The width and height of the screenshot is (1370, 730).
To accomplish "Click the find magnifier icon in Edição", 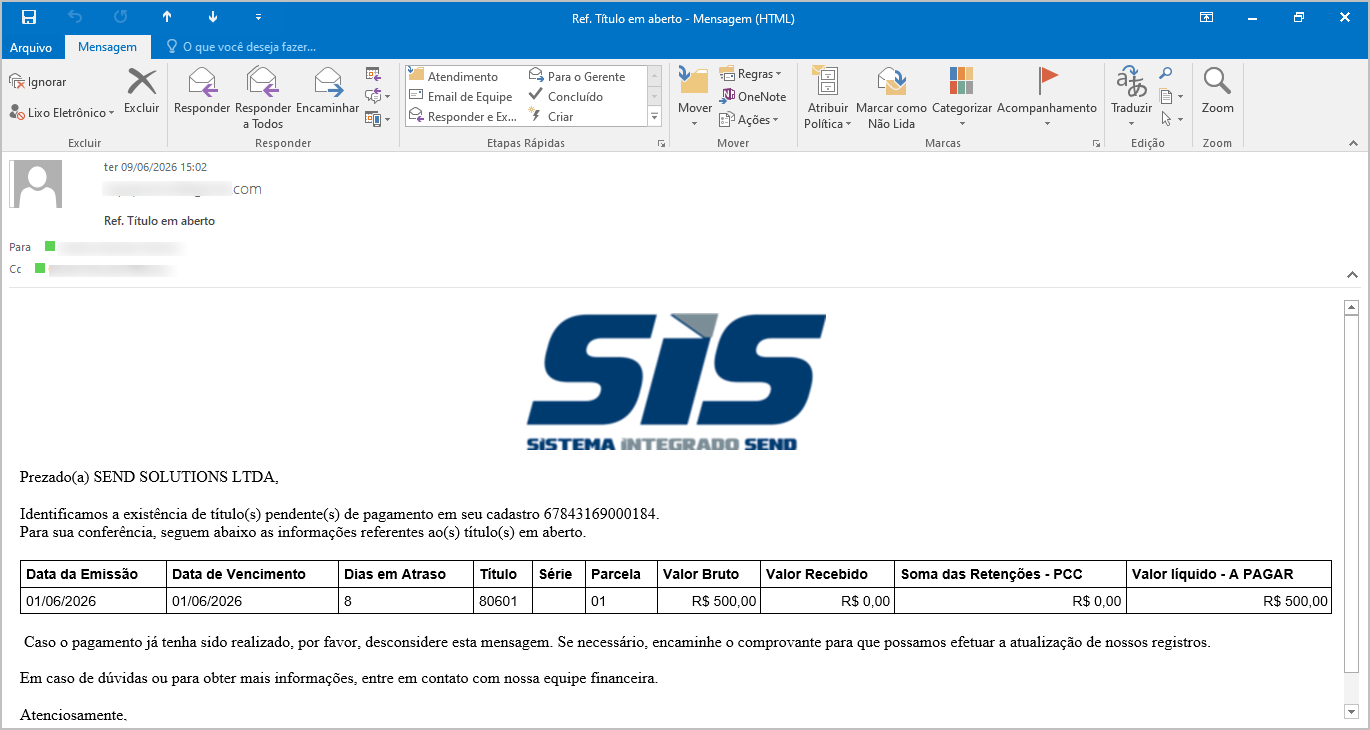I will [1166, 73].
